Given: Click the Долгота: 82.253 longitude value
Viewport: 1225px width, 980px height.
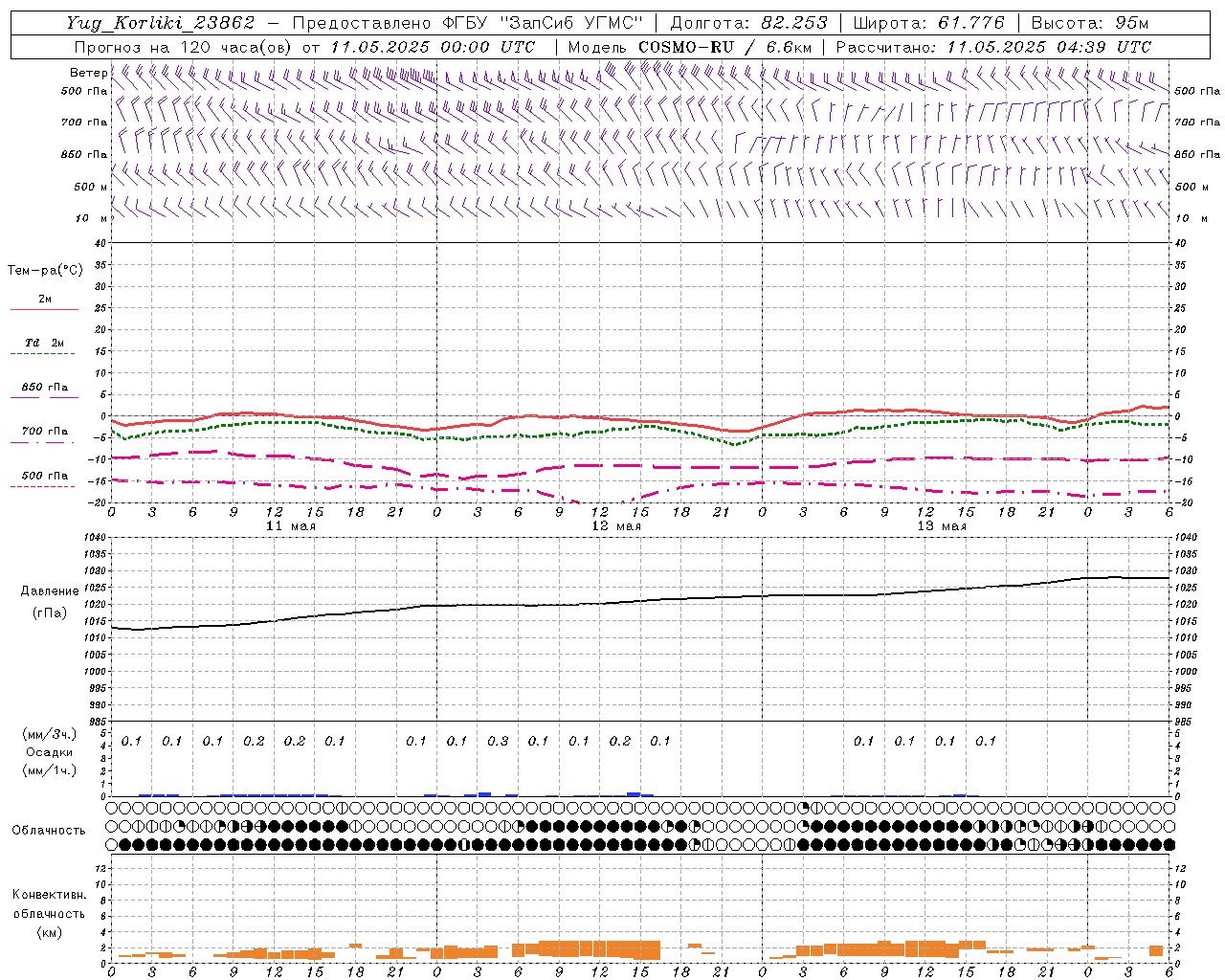Looking at the screenshot, I should coord(749,23).
